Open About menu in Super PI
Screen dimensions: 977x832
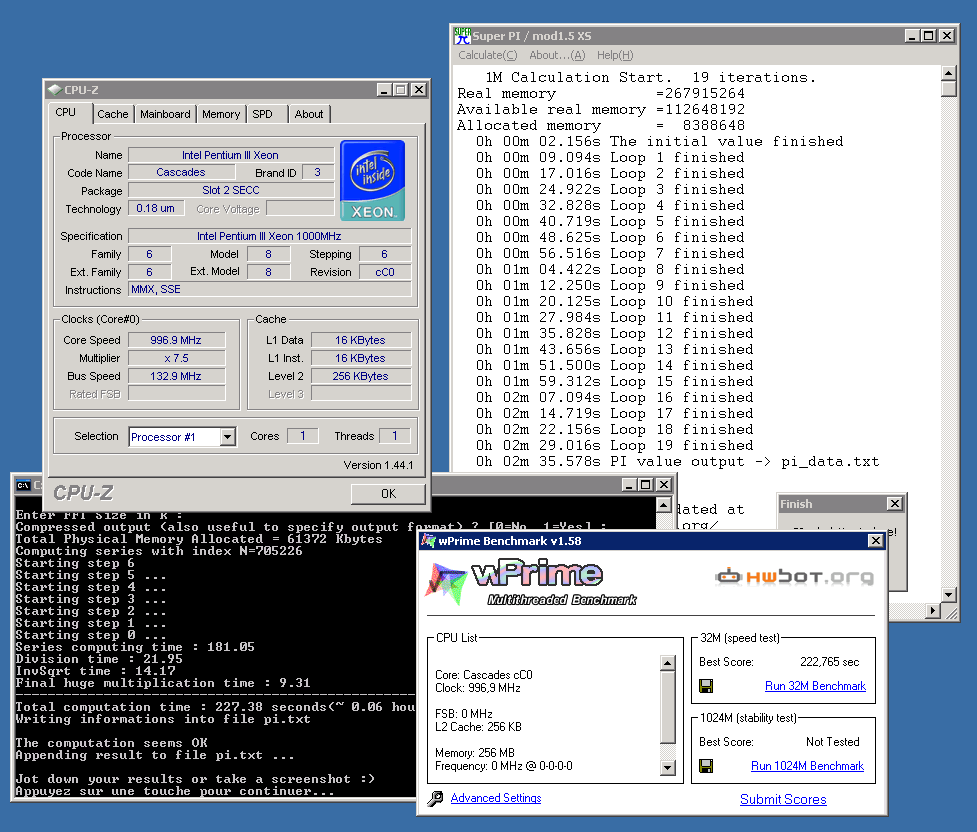[x=557, y=55]
